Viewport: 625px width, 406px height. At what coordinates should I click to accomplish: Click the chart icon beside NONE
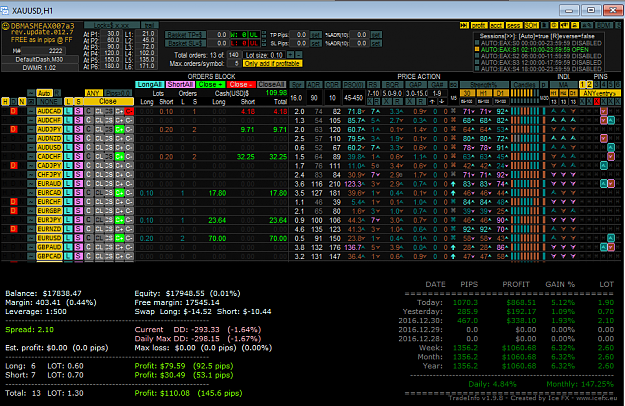point(31,102)
